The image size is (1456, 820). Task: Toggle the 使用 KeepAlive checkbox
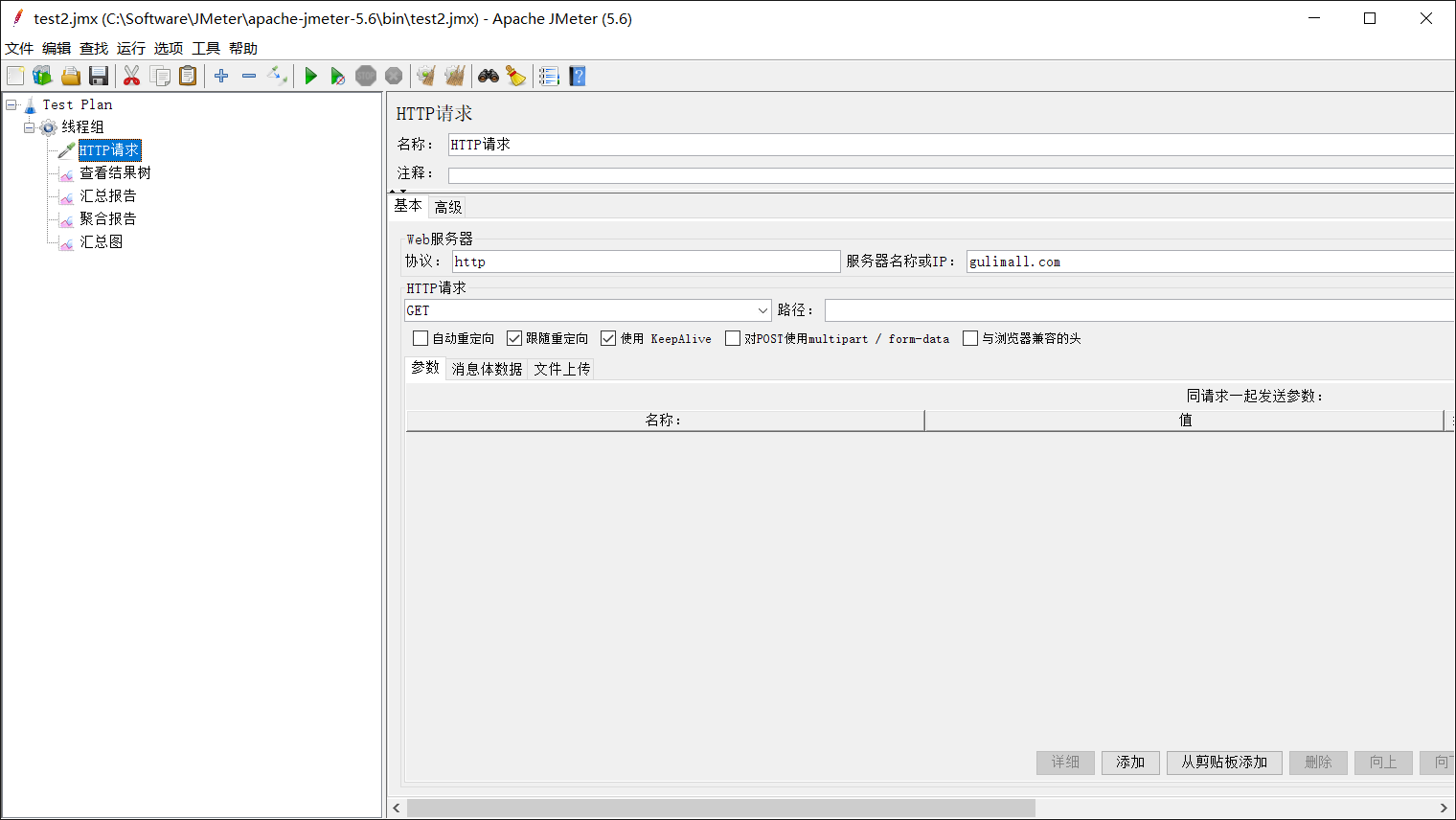[x=608, y=338]
